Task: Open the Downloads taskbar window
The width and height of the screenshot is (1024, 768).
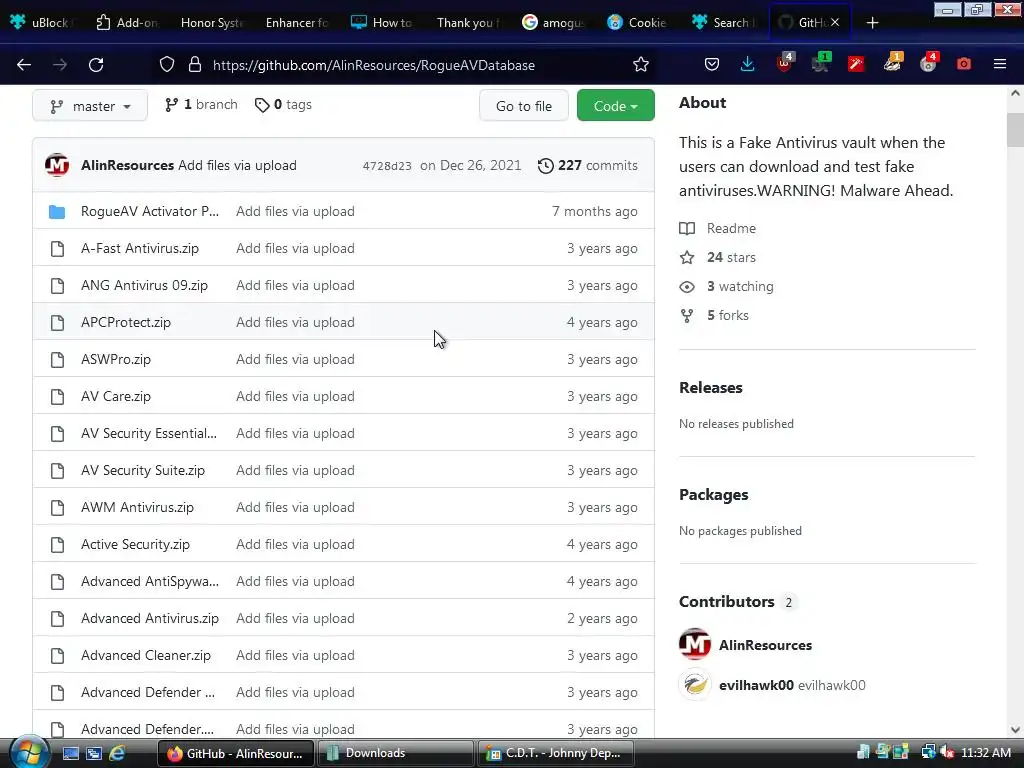Action: pyautogui.click(x=396, y=753)
